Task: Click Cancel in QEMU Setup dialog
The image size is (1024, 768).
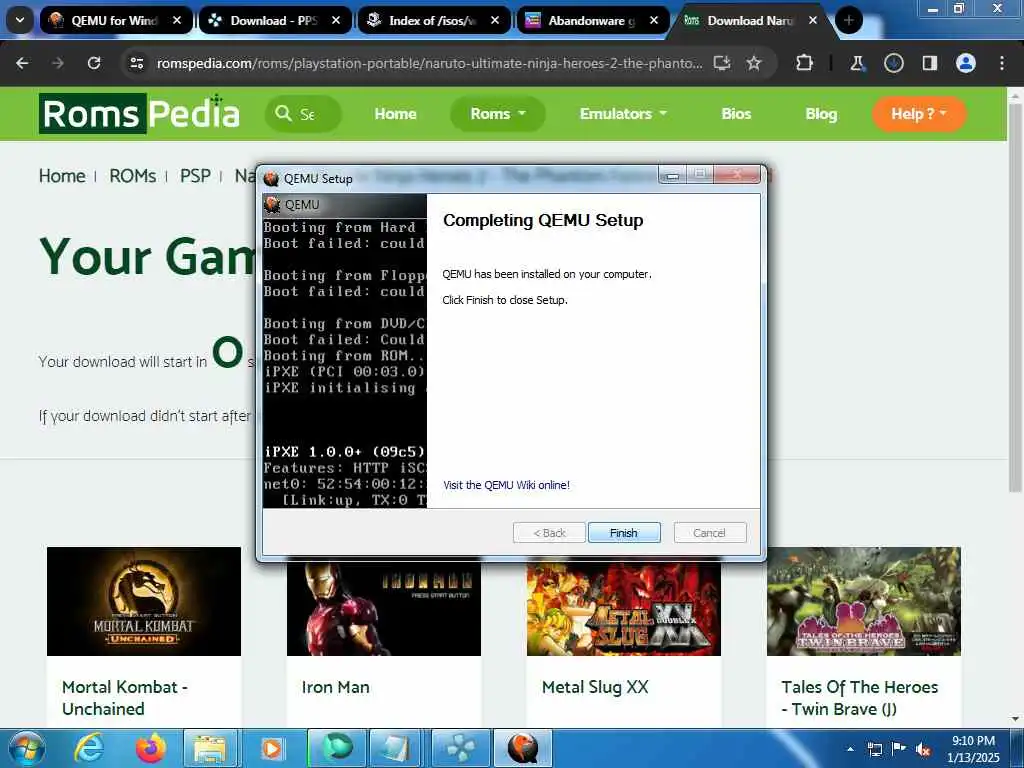Action: 709,533
